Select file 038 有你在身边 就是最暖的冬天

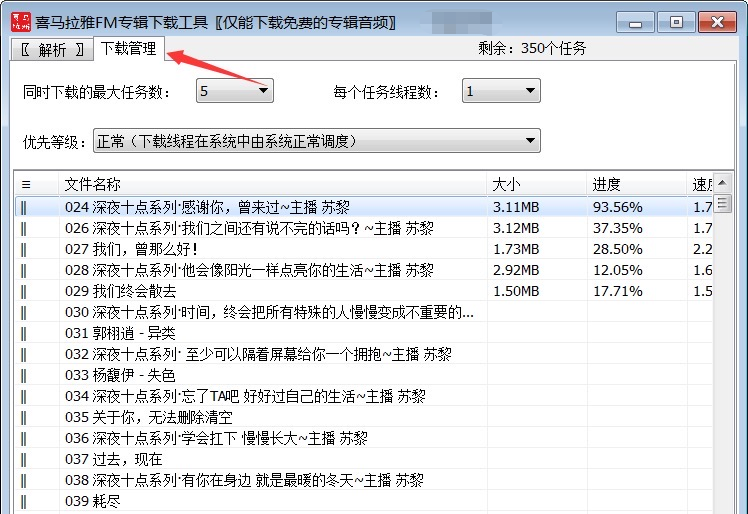click(x=244, y=480)
